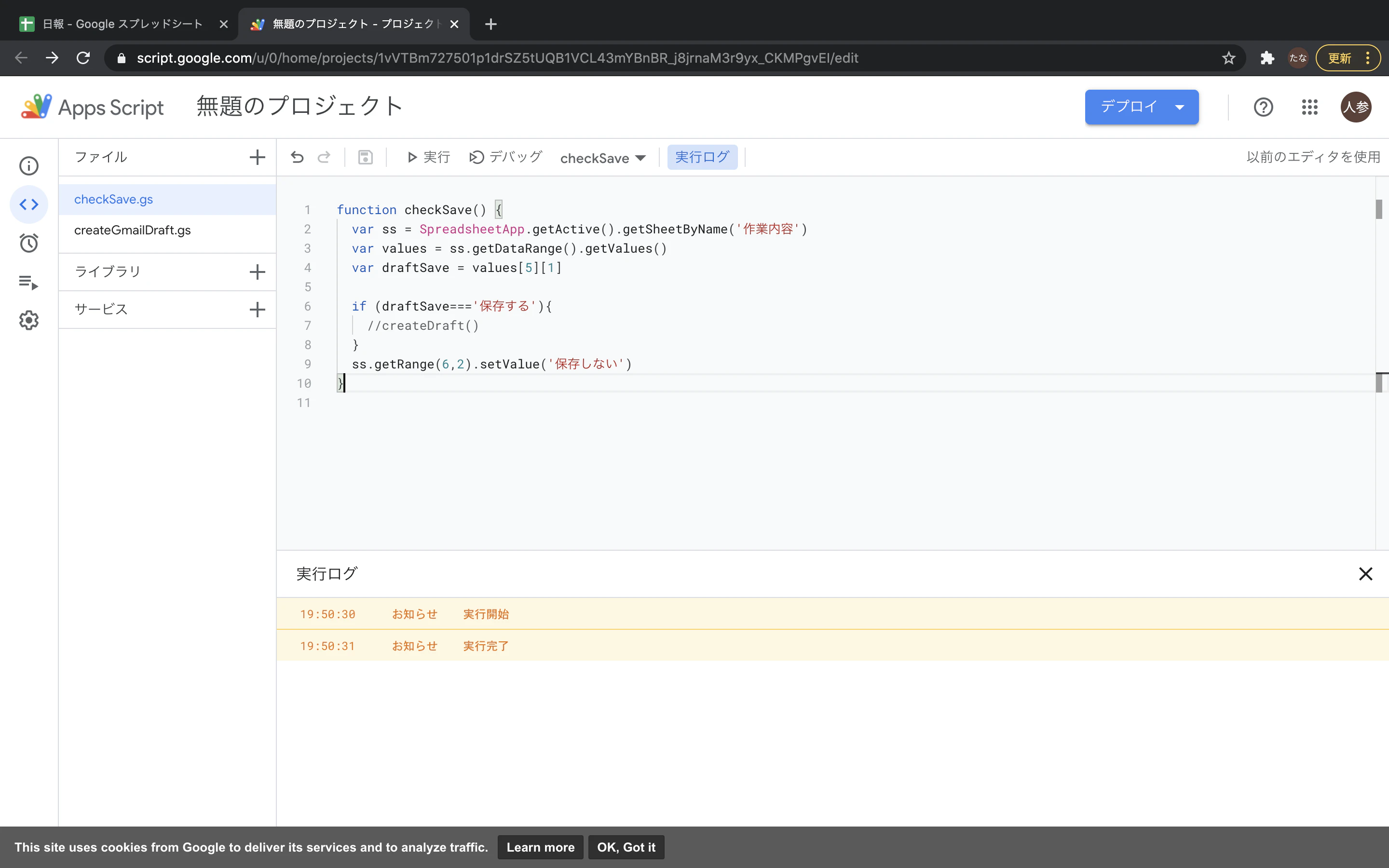Save the current script file

366,157
